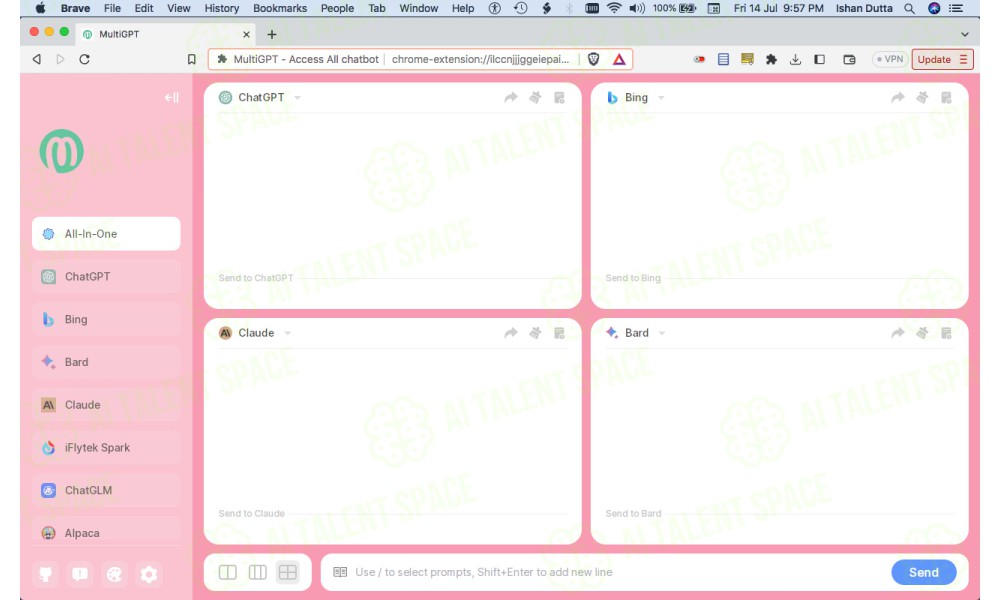Switch to the two-panel layout
1000x600 pixels.
228,572
